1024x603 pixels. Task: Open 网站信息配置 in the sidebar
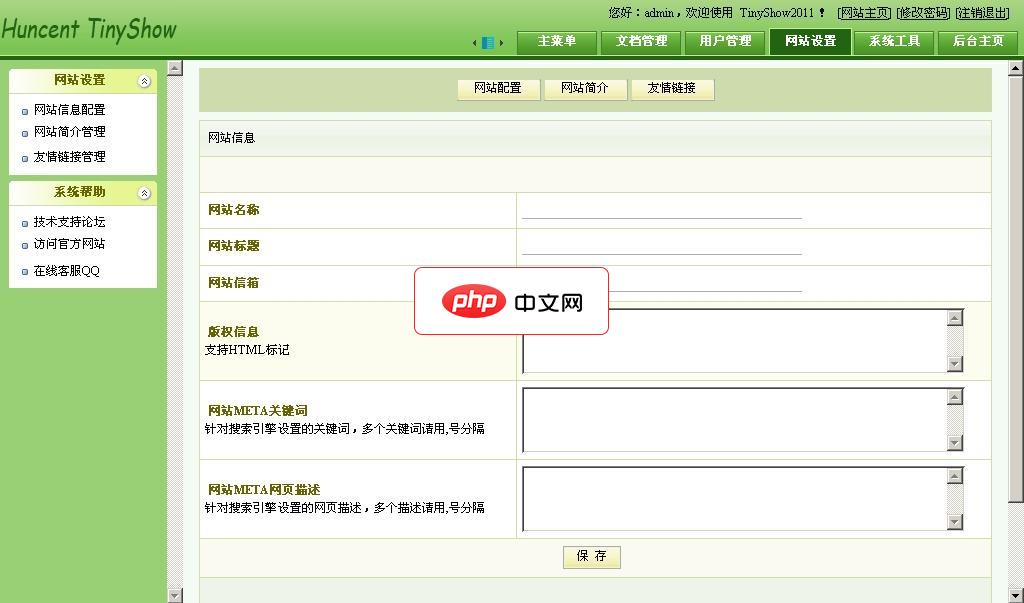pyautogui.click(x=70, y=110)
